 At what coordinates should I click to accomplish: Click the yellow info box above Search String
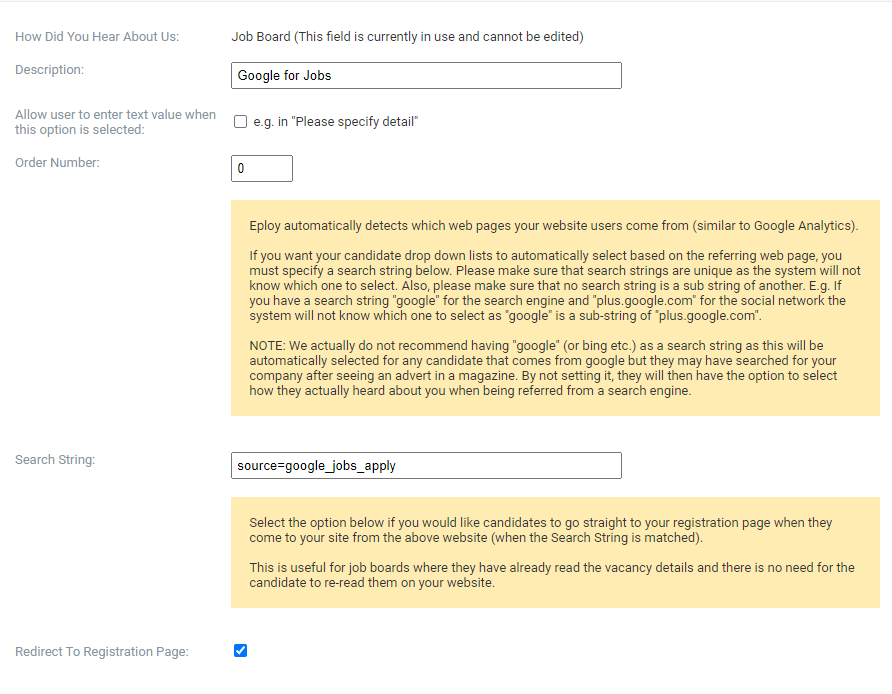tap(555, 308)
